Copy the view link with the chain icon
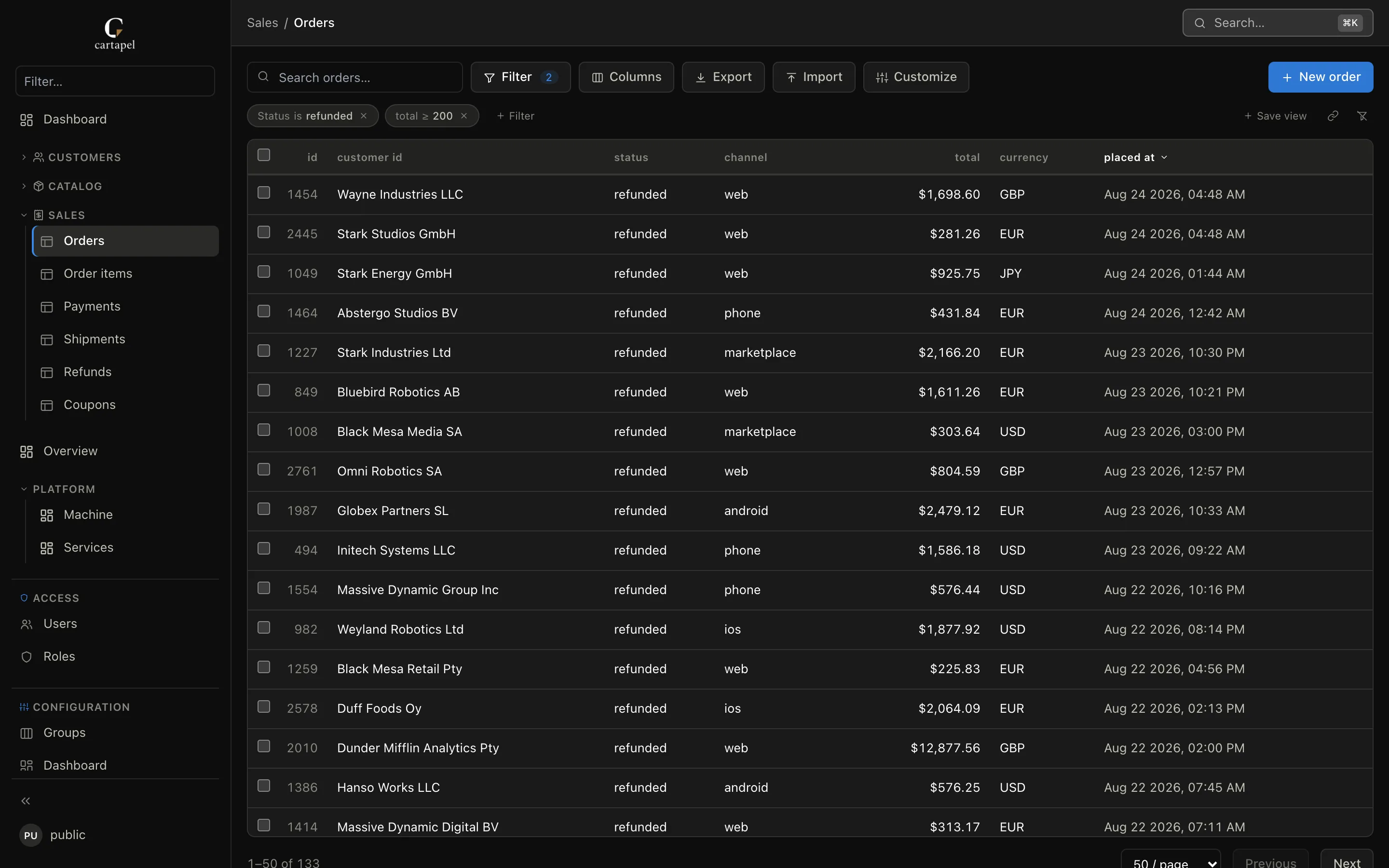The image size is (1389, 868). point(1333,116)
